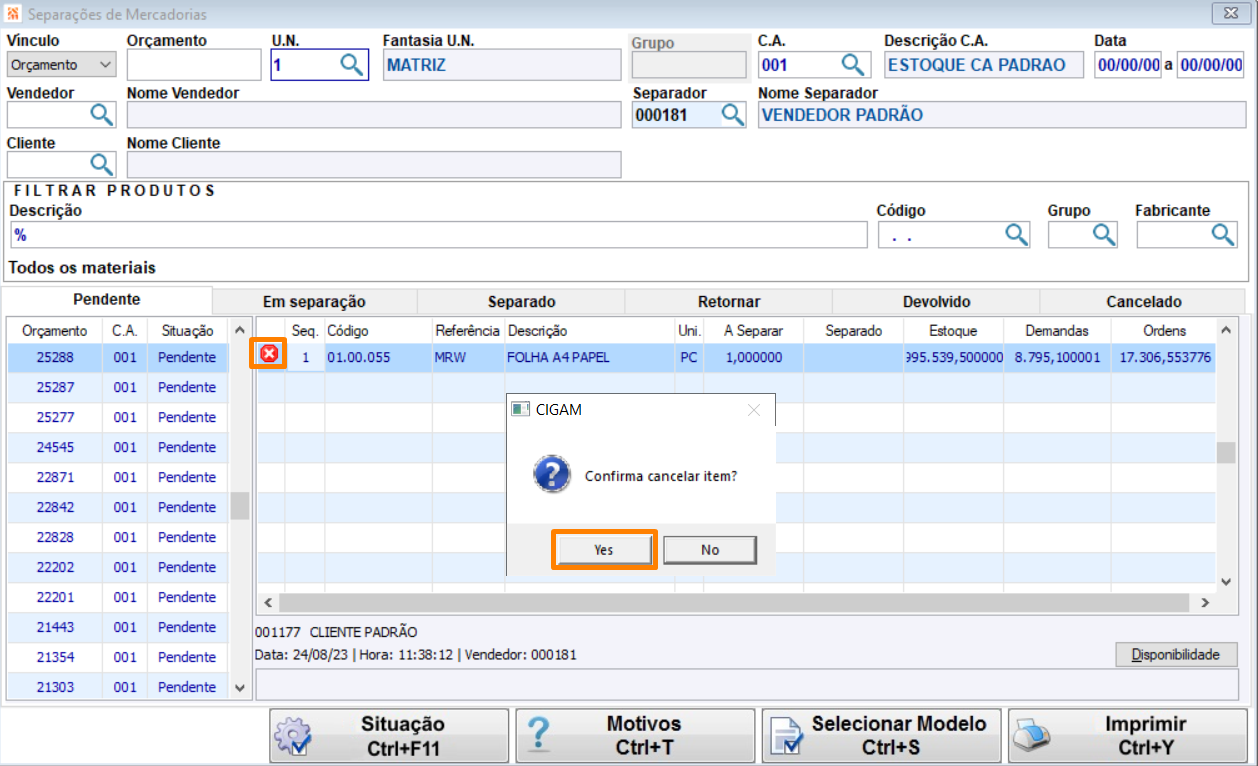Switch to the Separado tab

pos(521,302)
